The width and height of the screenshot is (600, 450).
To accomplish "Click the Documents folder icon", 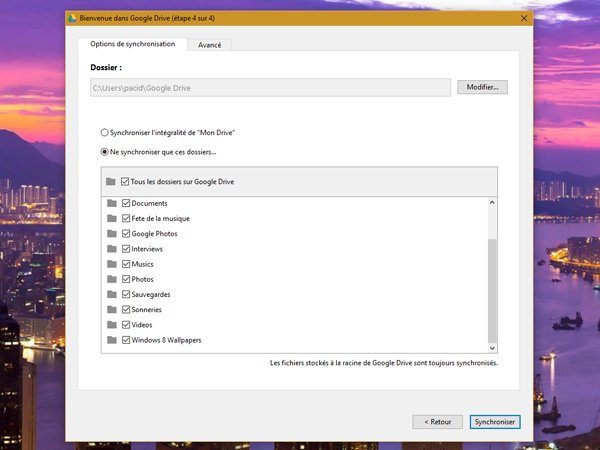I will click(112, 203).
